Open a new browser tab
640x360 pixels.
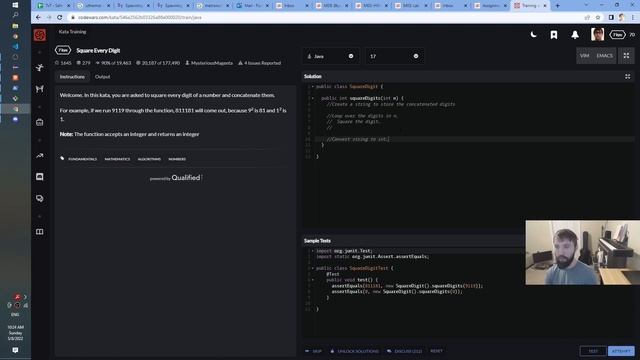pyautogui.click(x=557, y=6)
